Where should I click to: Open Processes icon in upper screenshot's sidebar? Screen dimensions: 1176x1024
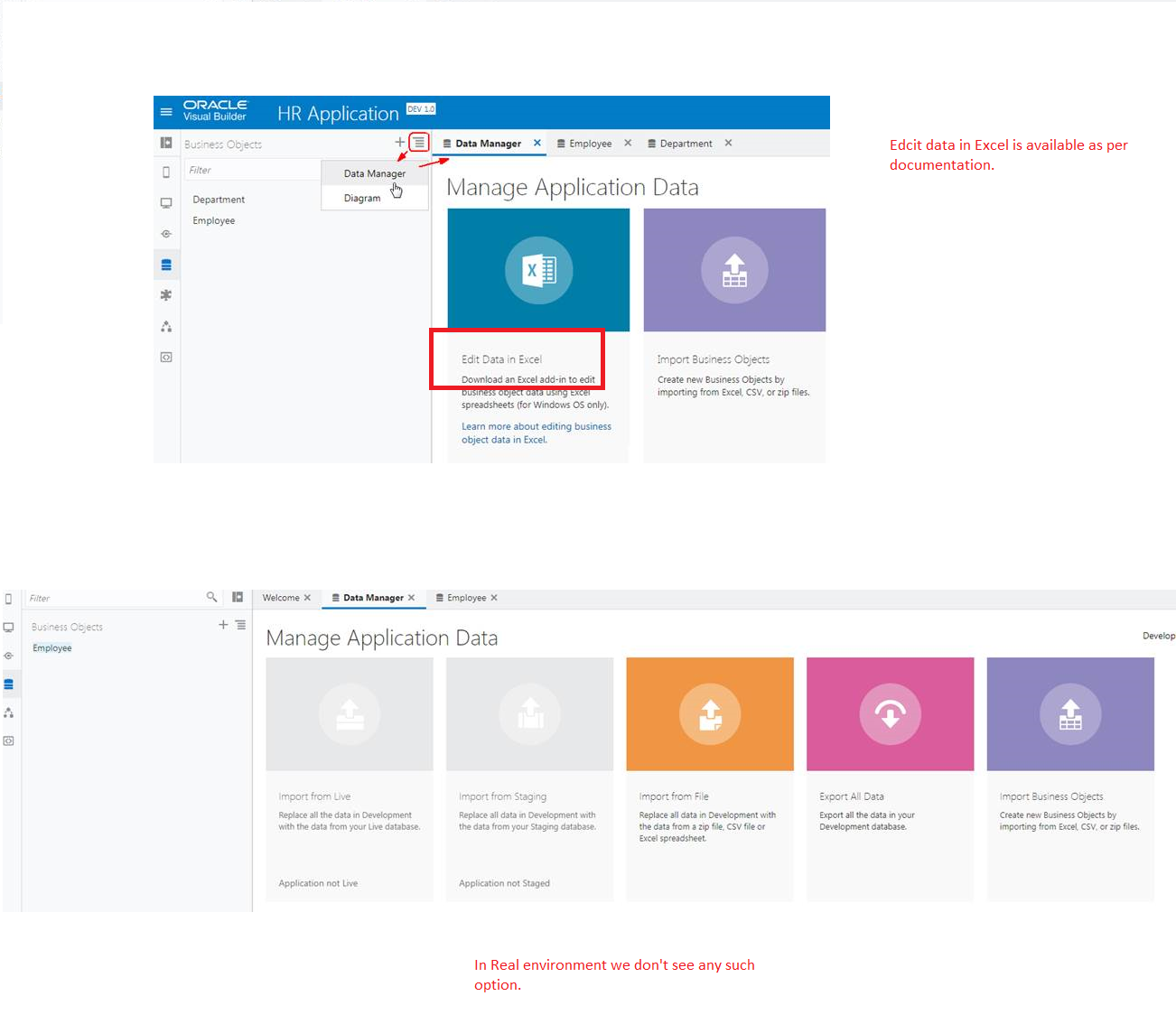click(x=166, y=326)
